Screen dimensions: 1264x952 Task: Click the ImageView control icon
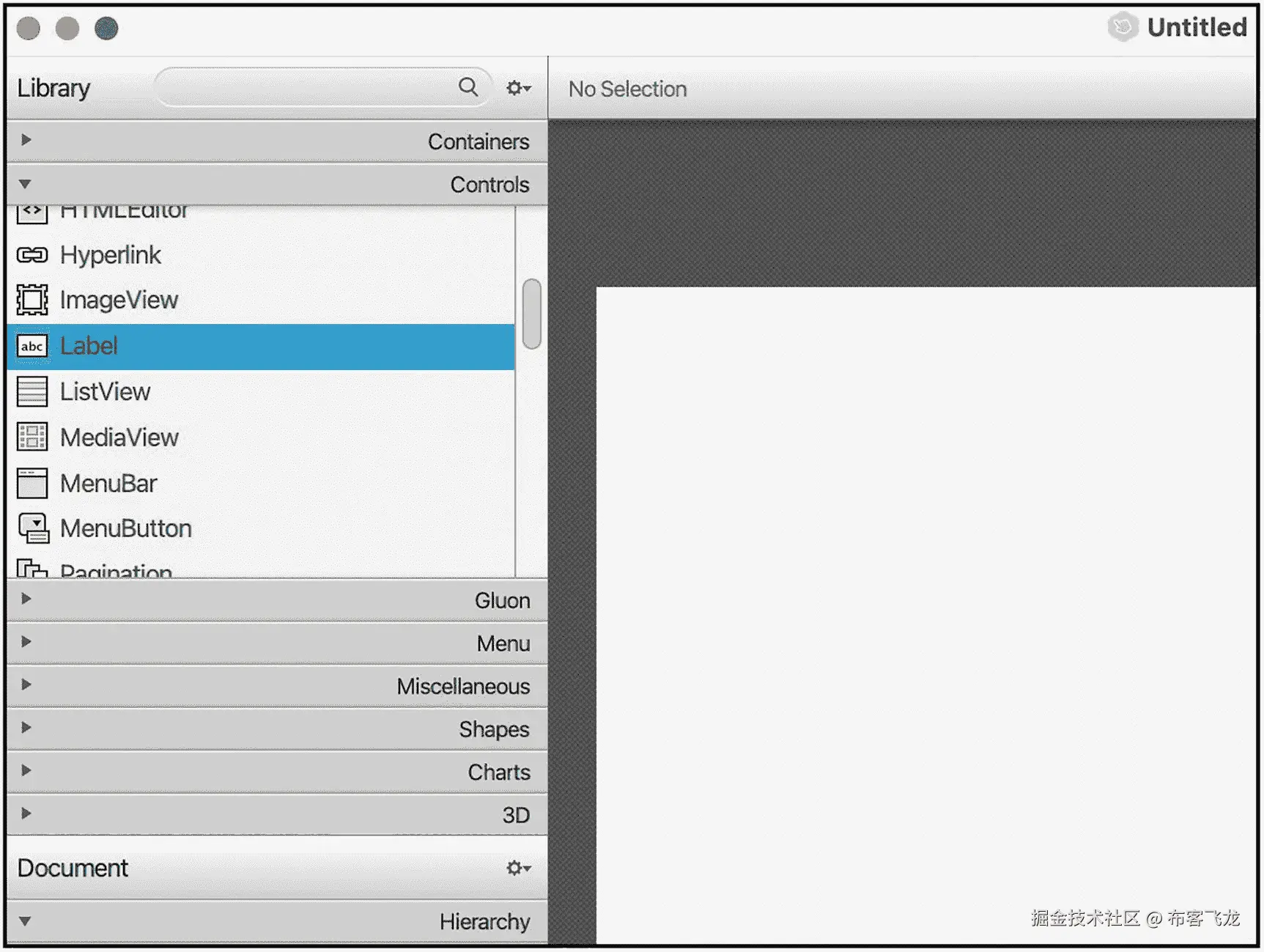click(x=32, y=300)
